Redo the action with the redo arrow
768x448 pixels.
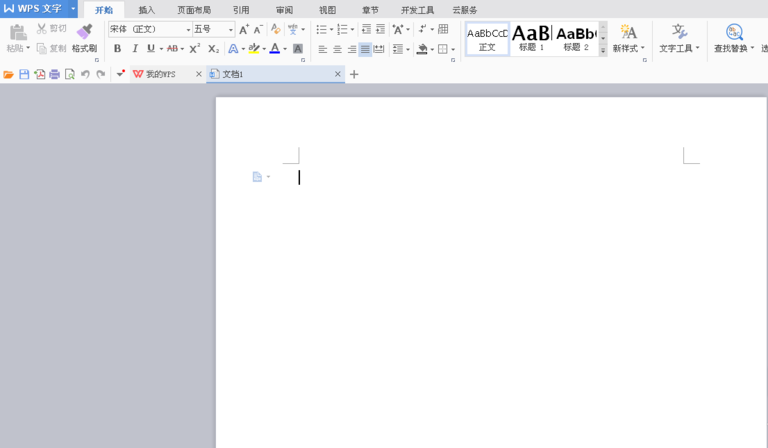101,74
